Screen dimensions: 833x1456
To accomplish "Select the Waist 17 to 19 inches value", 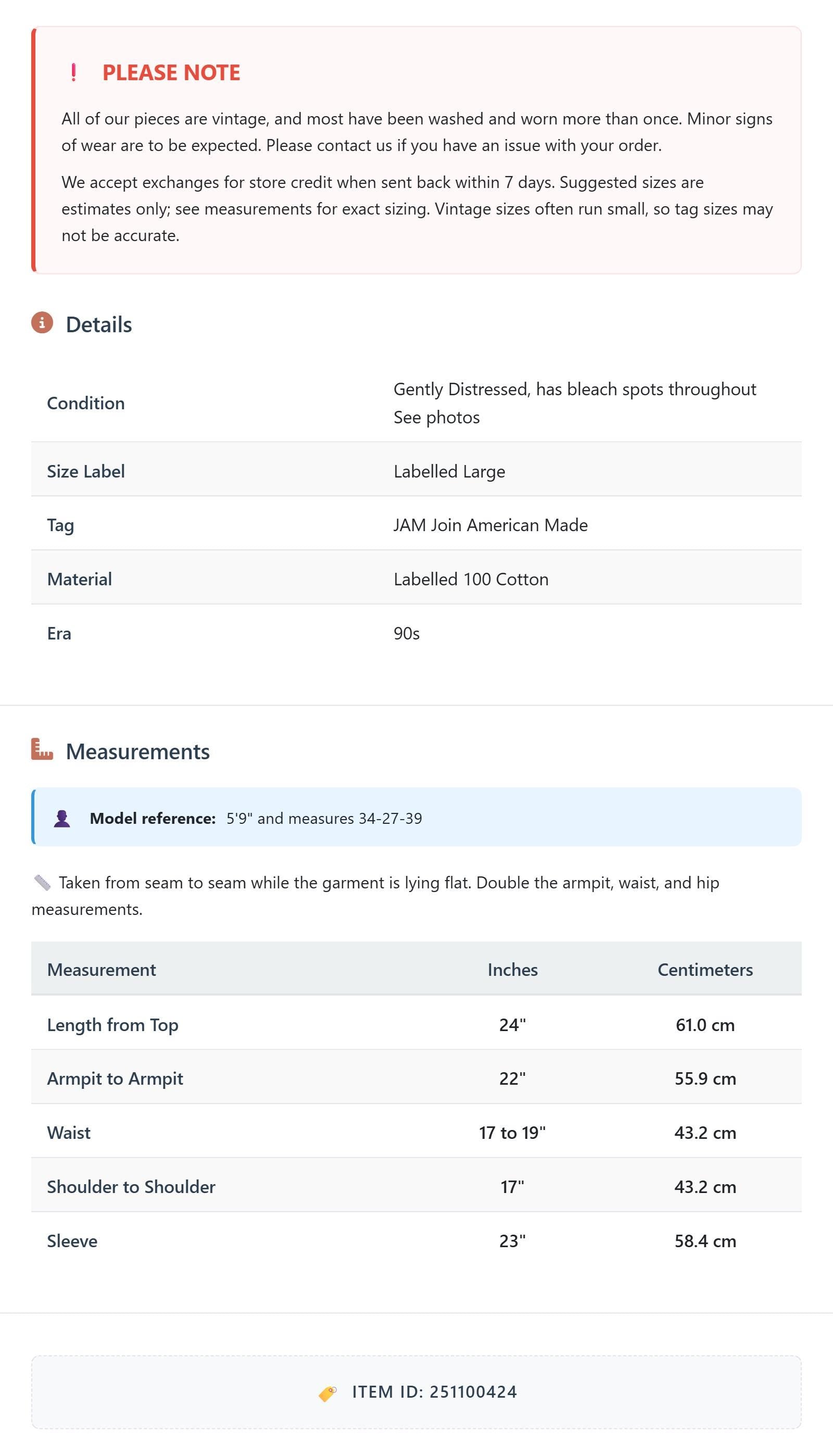I will pos(513,1132).
